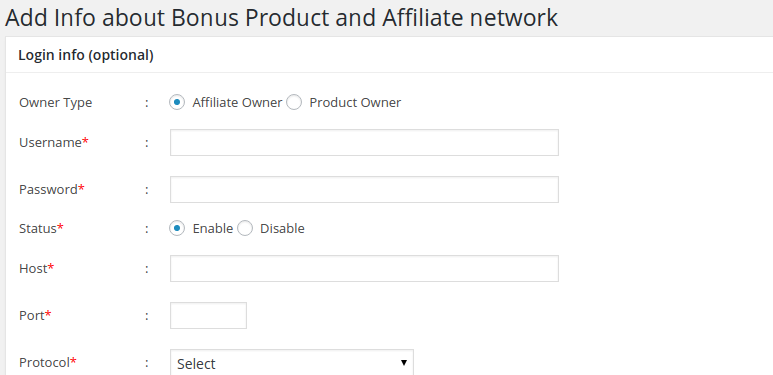Open the Protocol Select combo box

click(292, 363)
